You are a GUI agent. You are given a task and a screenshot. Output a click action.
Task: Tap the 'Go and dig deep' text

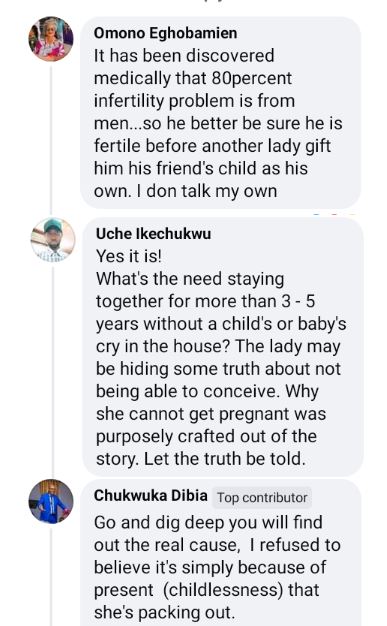[162, 522]
